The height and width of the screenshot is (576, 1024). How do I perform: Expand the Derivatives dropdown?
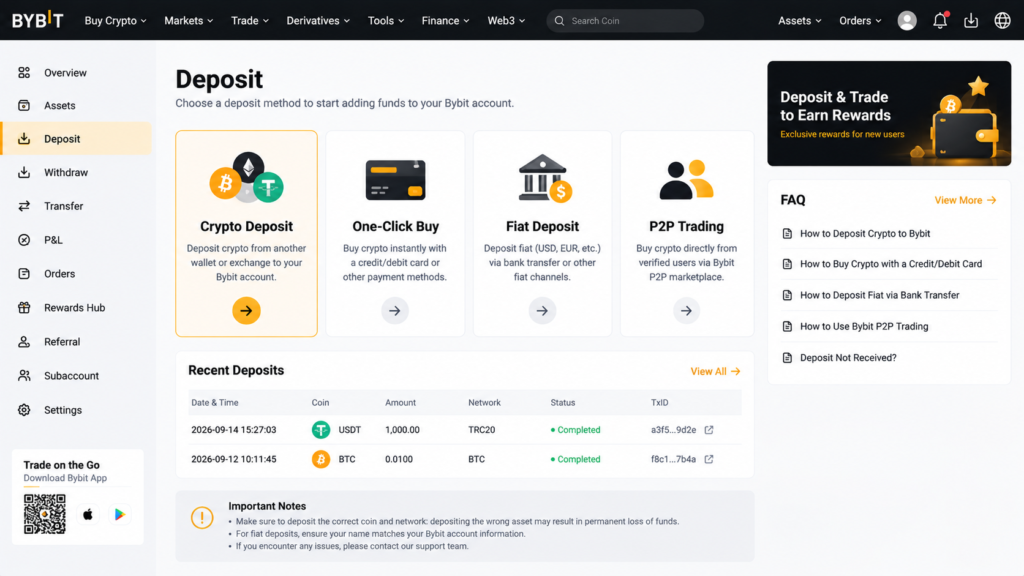(318, 20)
